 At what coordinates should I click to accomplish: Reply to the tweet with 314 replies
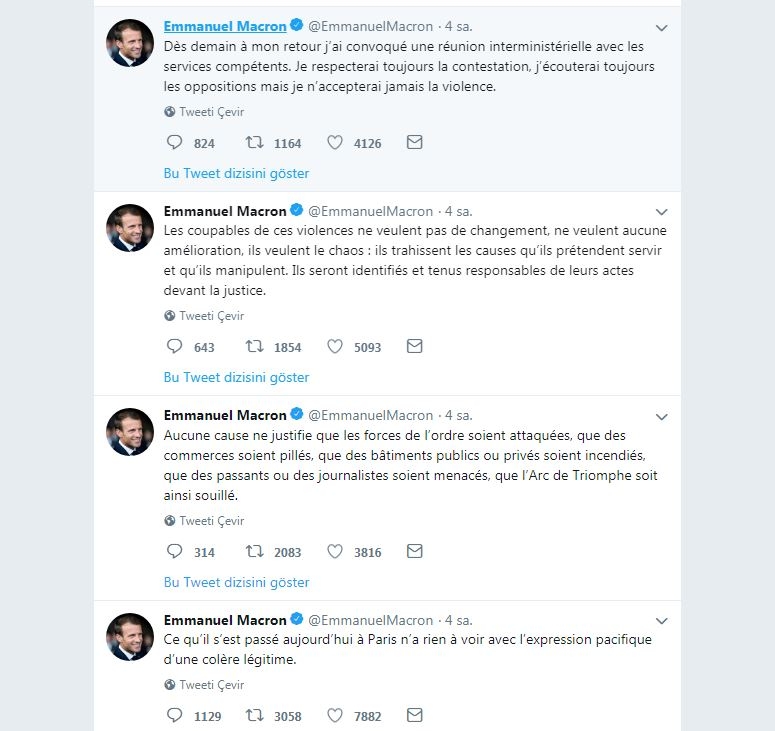(175, 552)
